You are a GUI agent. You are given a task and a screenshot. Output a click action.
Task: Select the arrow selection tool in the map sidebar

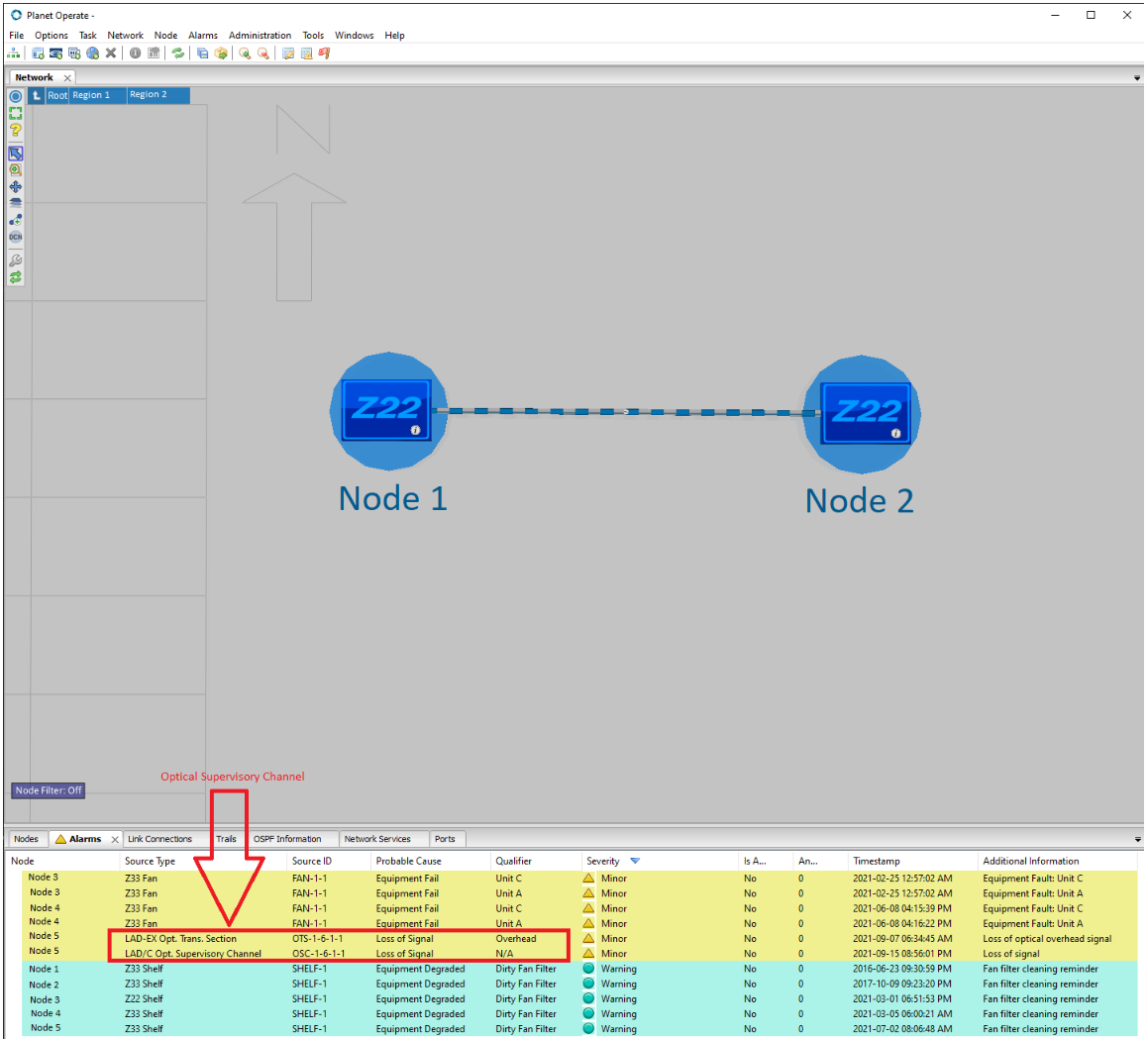point(15,152)
